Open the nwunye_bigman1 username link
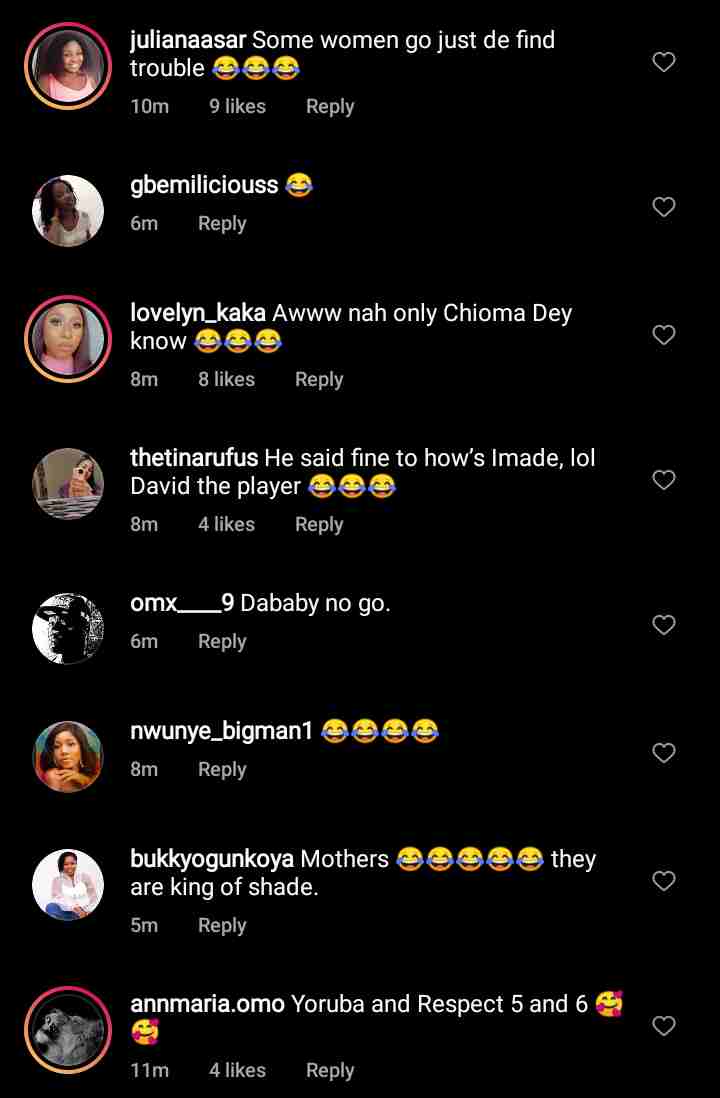Image resolution: width=720 pixels, height=1098 pixels. (x=222, y=731)
